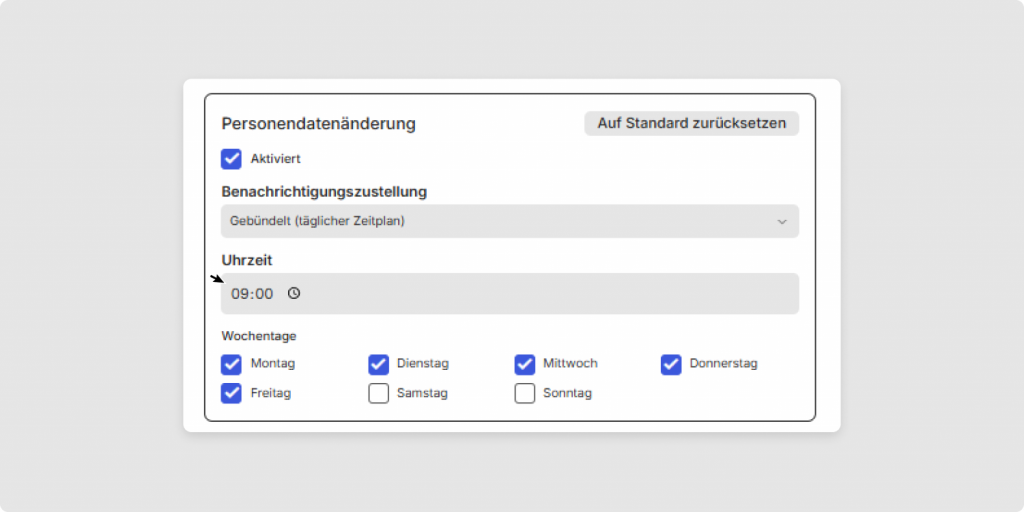Uncheck the Donnerstag checkbox
Viewport: 1024px width, 512px height.
click(x=671, y=364)
